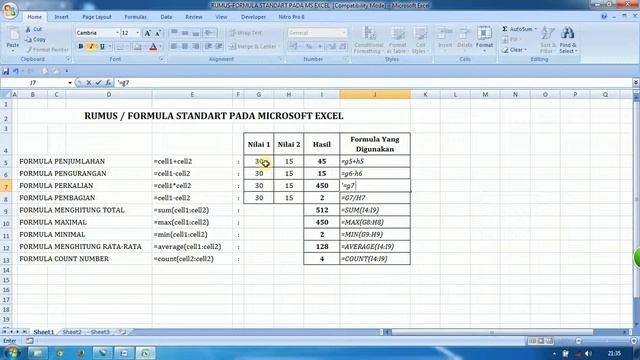This screenshot has height=360, width=640.
Task: Open the Page Layout ribbon tab
Action: click(x=97, y=17)
